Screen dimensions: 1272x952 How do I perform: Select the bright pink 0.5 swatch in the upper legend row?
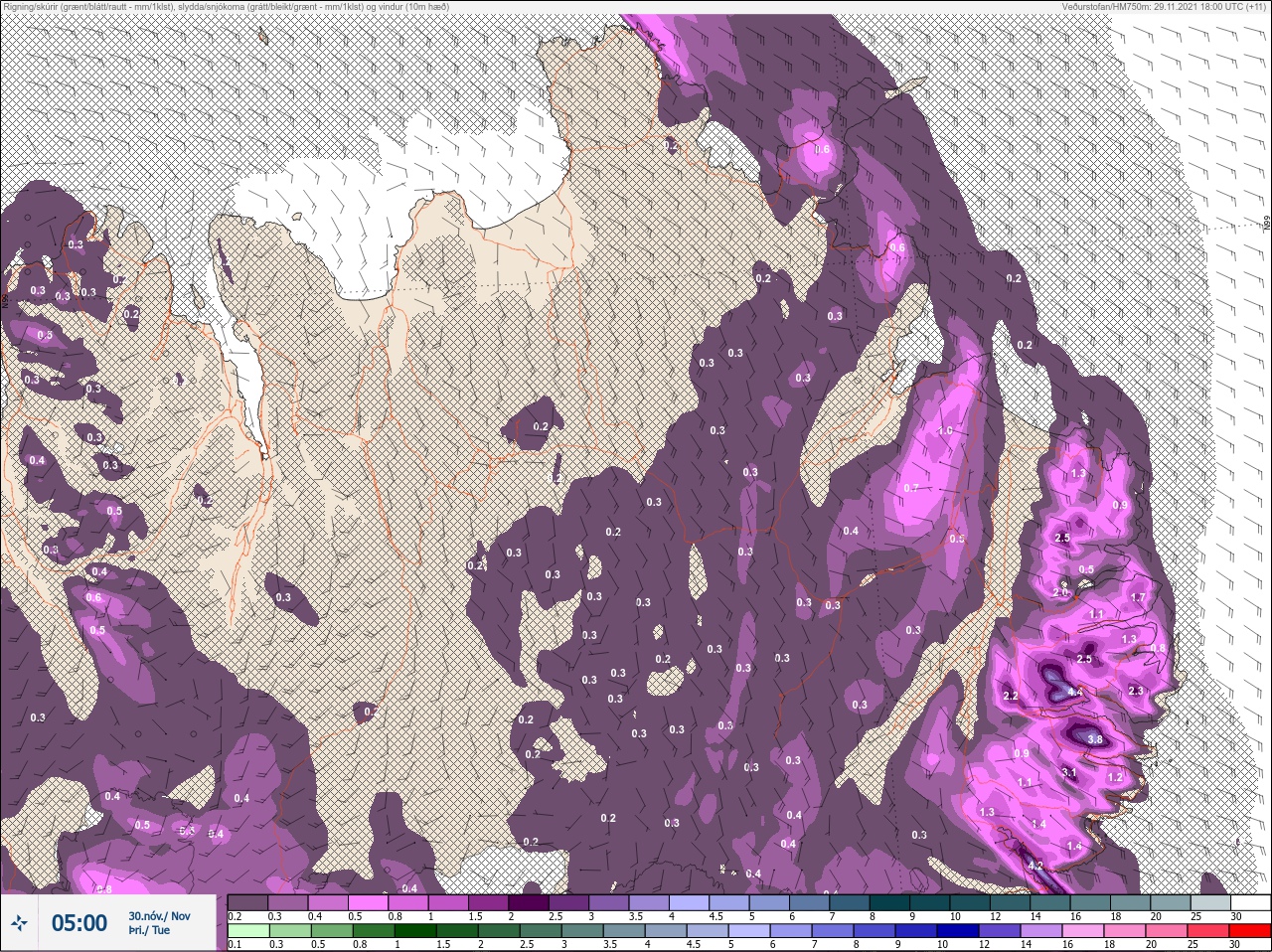(x=368, y=902)
